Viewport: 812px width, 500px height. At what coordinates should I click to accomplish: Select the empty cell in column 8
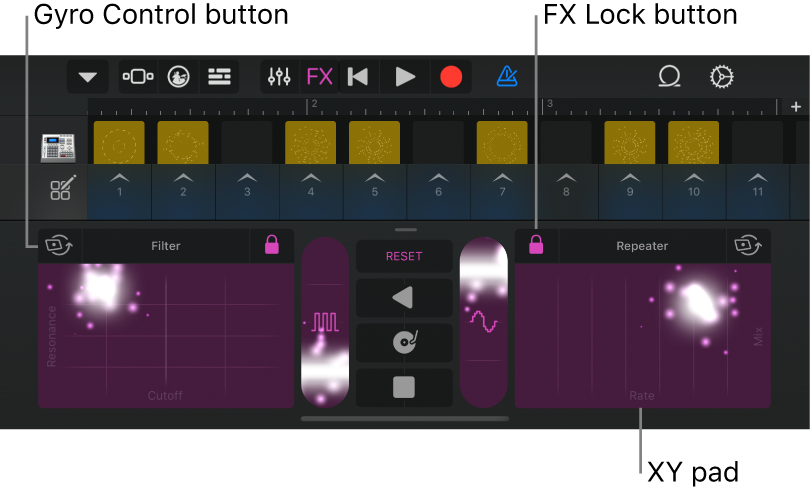click(x=566, y=143)
